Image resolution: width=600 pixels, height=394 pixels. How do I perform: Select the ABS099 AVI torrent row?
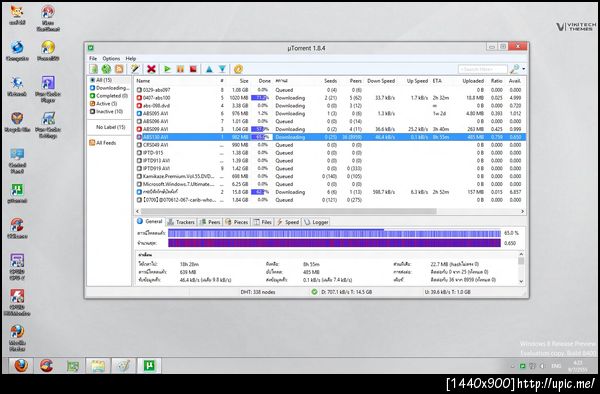[331, 129]
